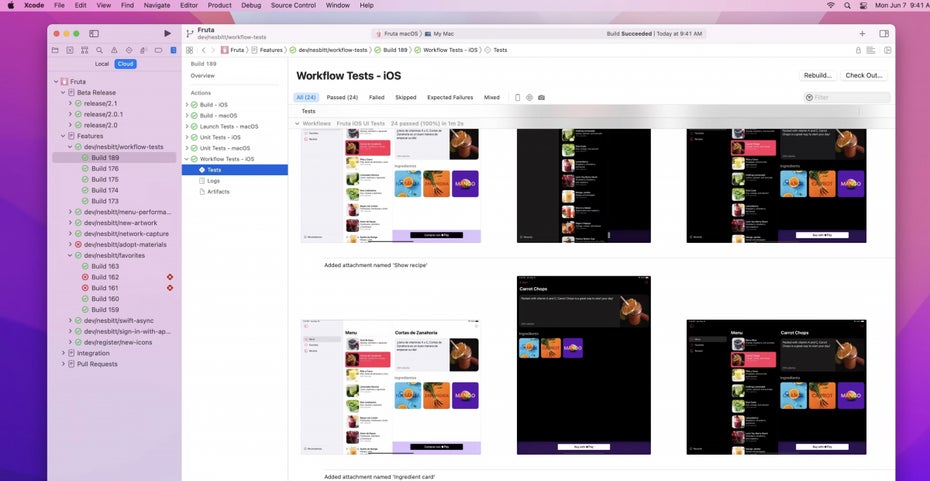Click the plus button in the toolbar
The width and height of the screenshot is (930, 481).
862,34
